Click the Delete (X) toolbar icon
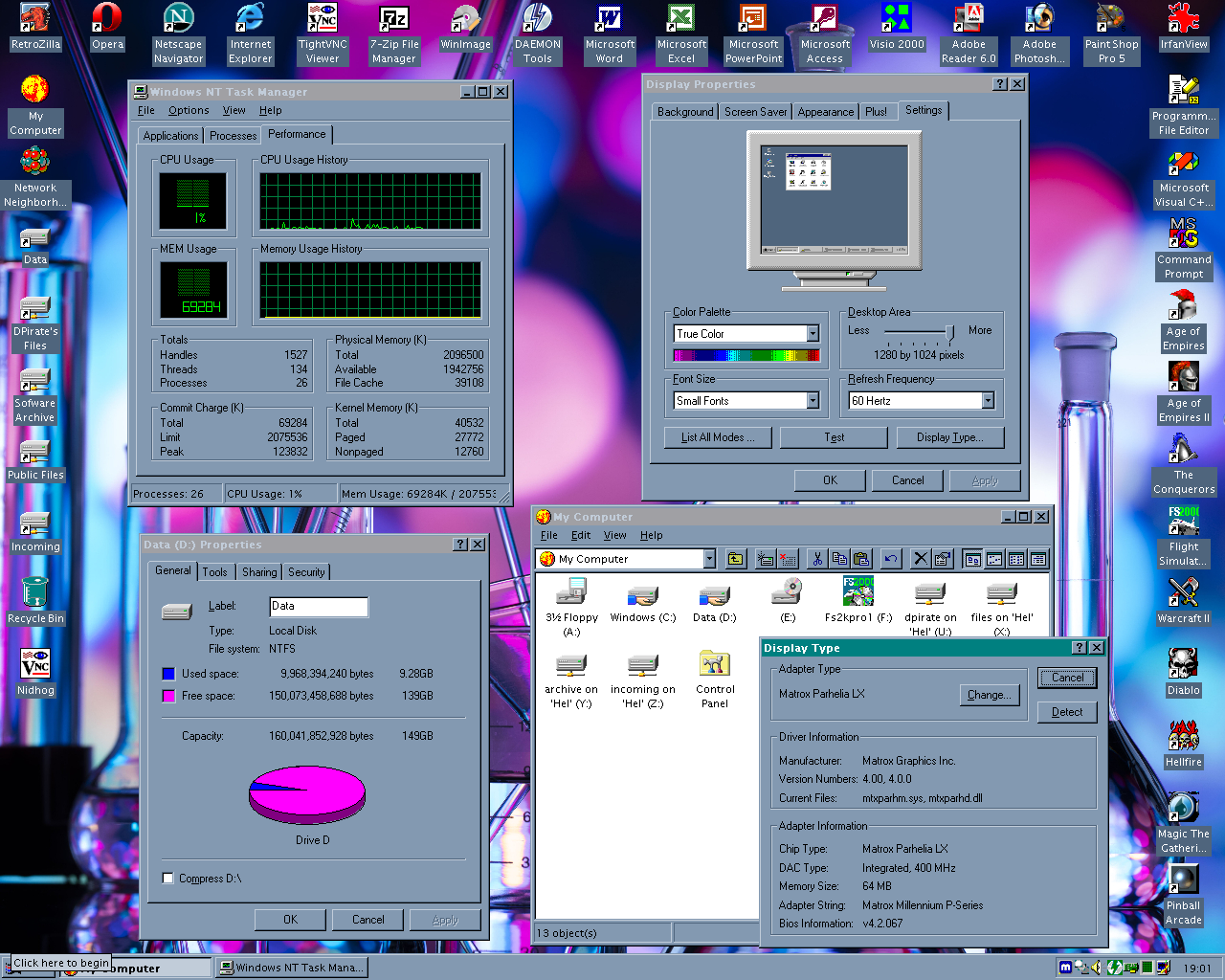The height and width of the screenshot is (980, 1225). [x=921, y=559]
